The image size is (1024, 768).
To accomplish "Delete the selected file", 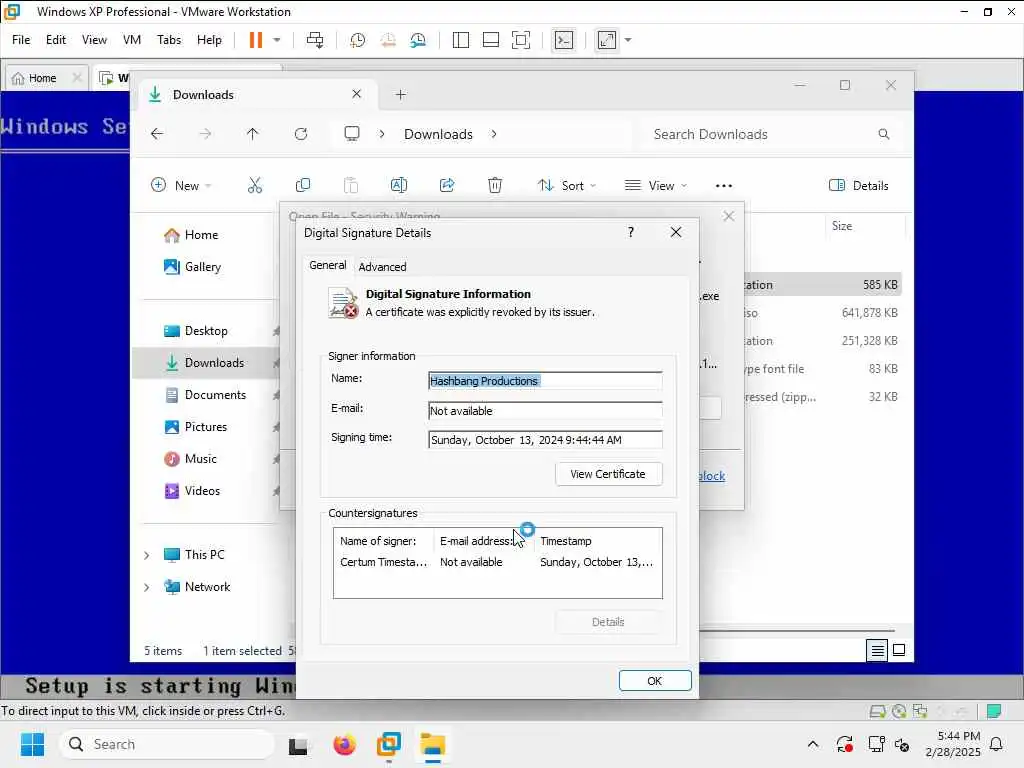I will 495,185.
